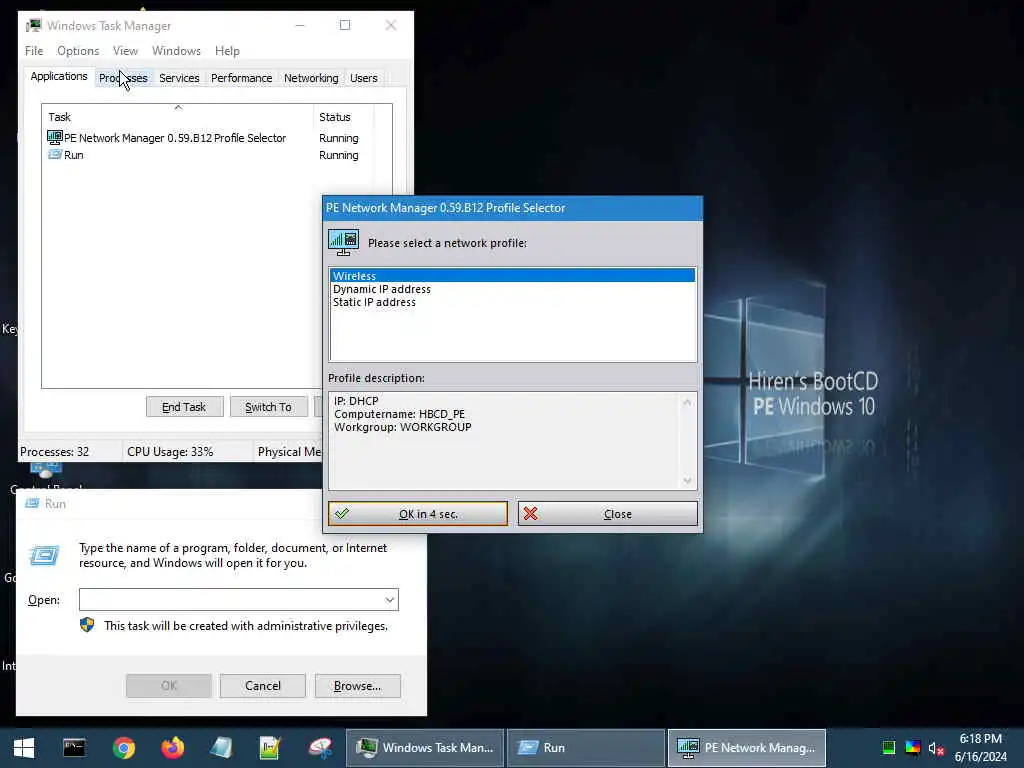This screenshot has height=768, width=1024.
Task: Click the Switch To button
Action: coord(268,407)
